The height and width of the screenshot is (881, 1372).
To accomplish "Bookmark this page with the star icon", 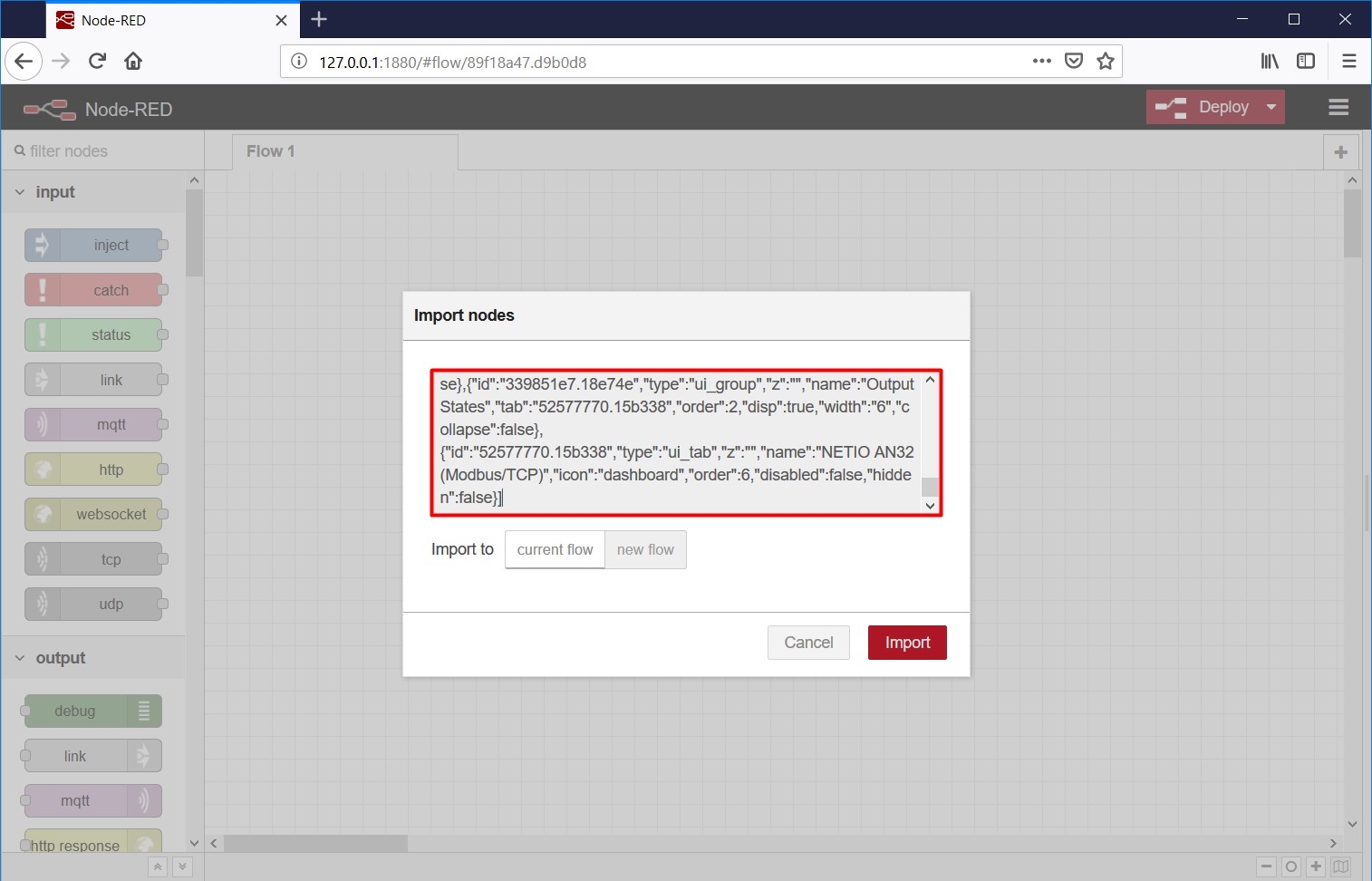I will click(x=1106, y=62).
